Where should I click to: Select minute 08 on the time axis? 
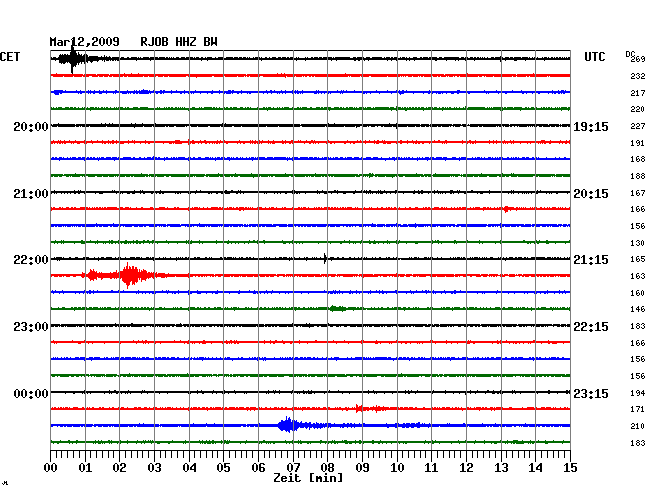[x=328, y=468]
